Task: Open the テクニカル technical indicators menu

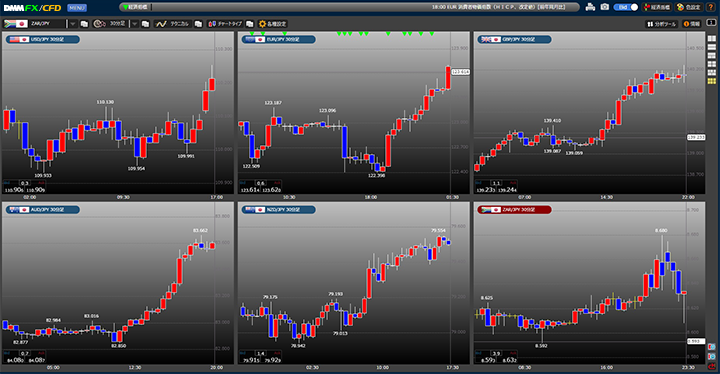Action: (x=173, y=23)
